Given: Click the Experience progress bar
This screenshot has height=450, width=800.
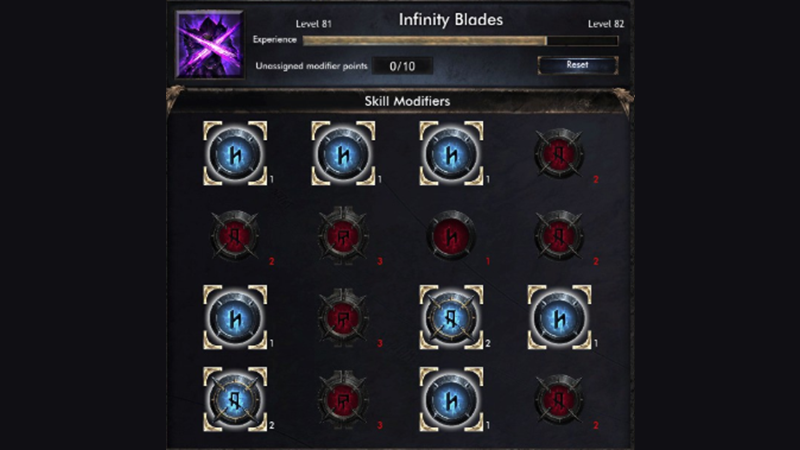Looking at the screenshot, I should [460, 41].
